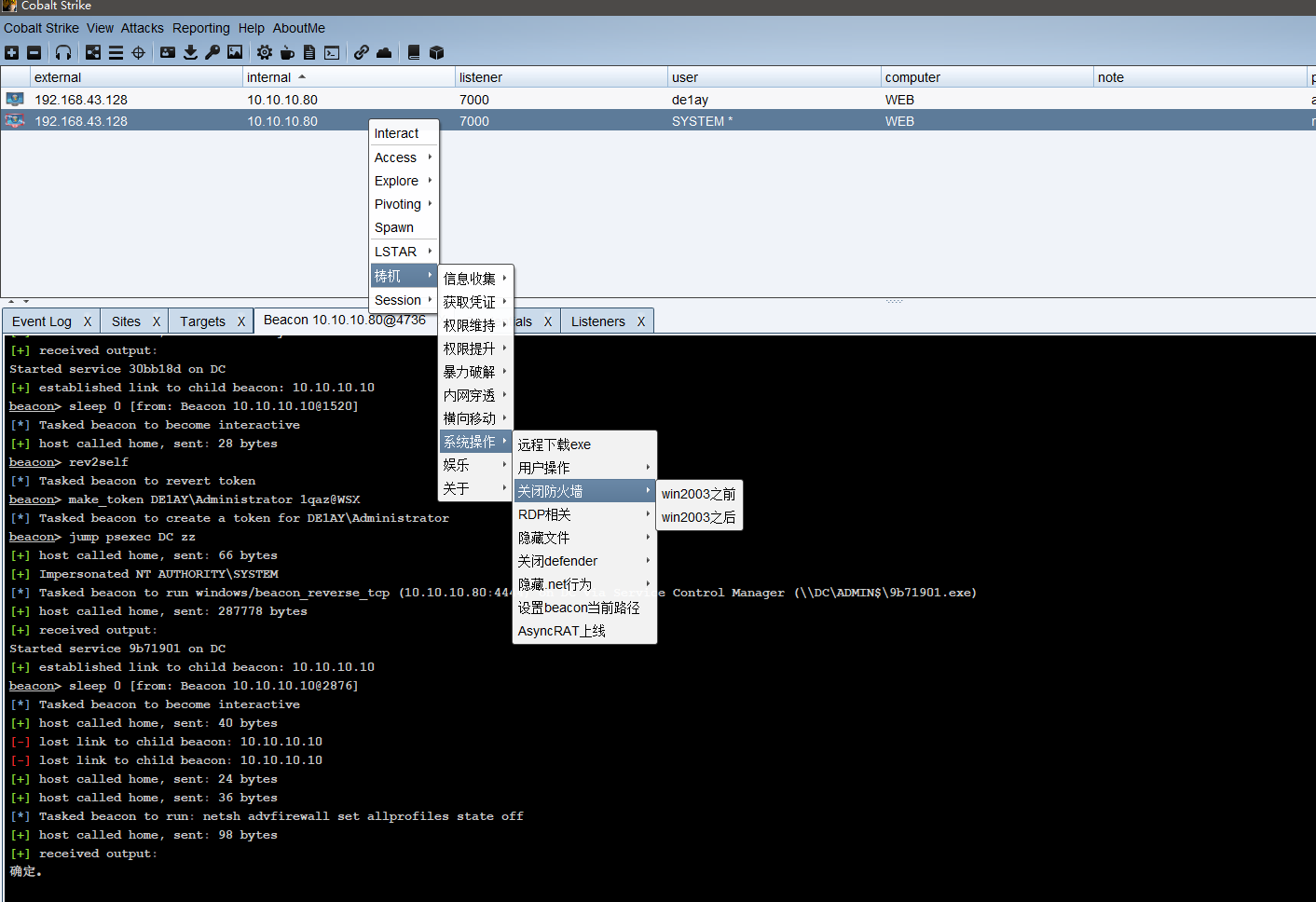Switch to target table crosshair icon
Image resolution: width=1316 pixels, height=902 pixels.
[x=138, y=53]
